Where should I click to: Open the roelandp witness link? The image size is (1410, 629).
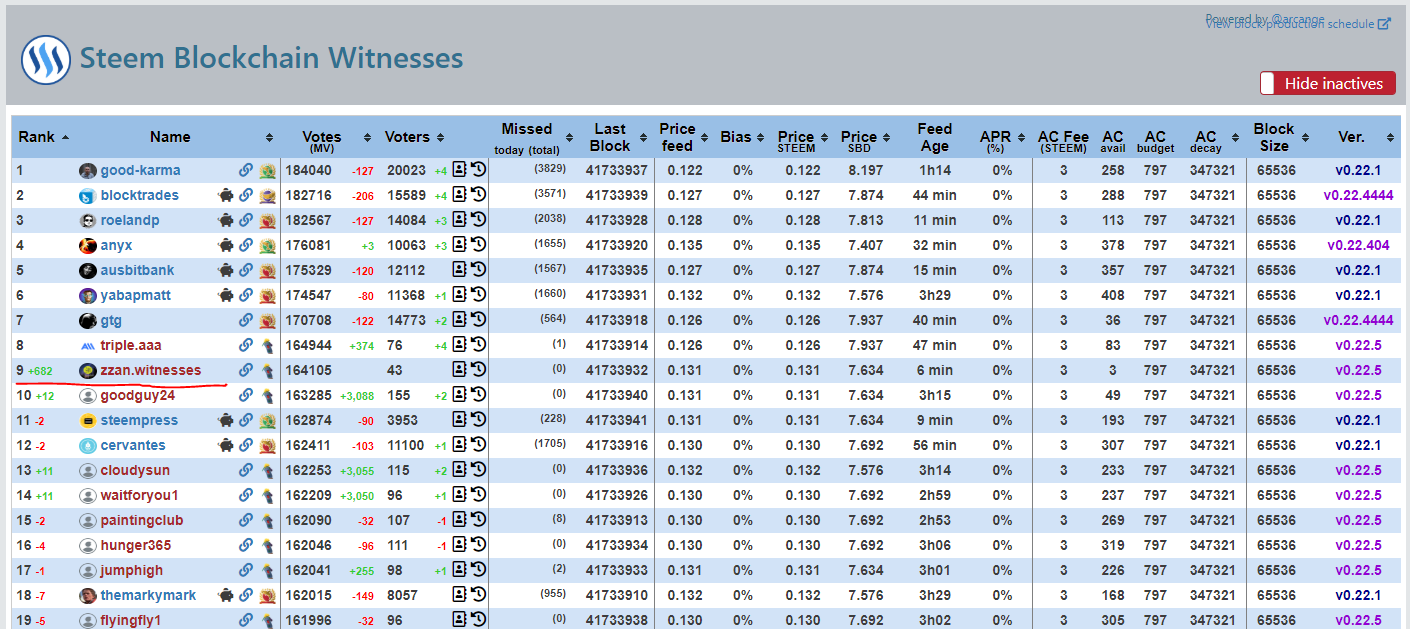[x=129, y=220]
